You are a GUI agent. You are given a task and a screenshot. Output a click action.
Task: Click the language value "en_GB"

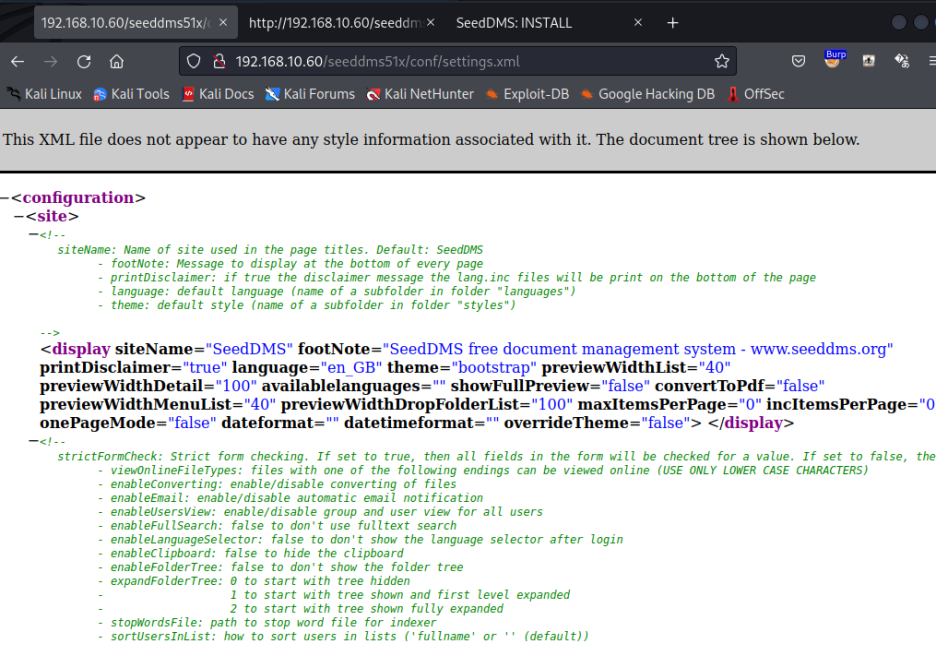pyautogui.click(x=351, y=368)
